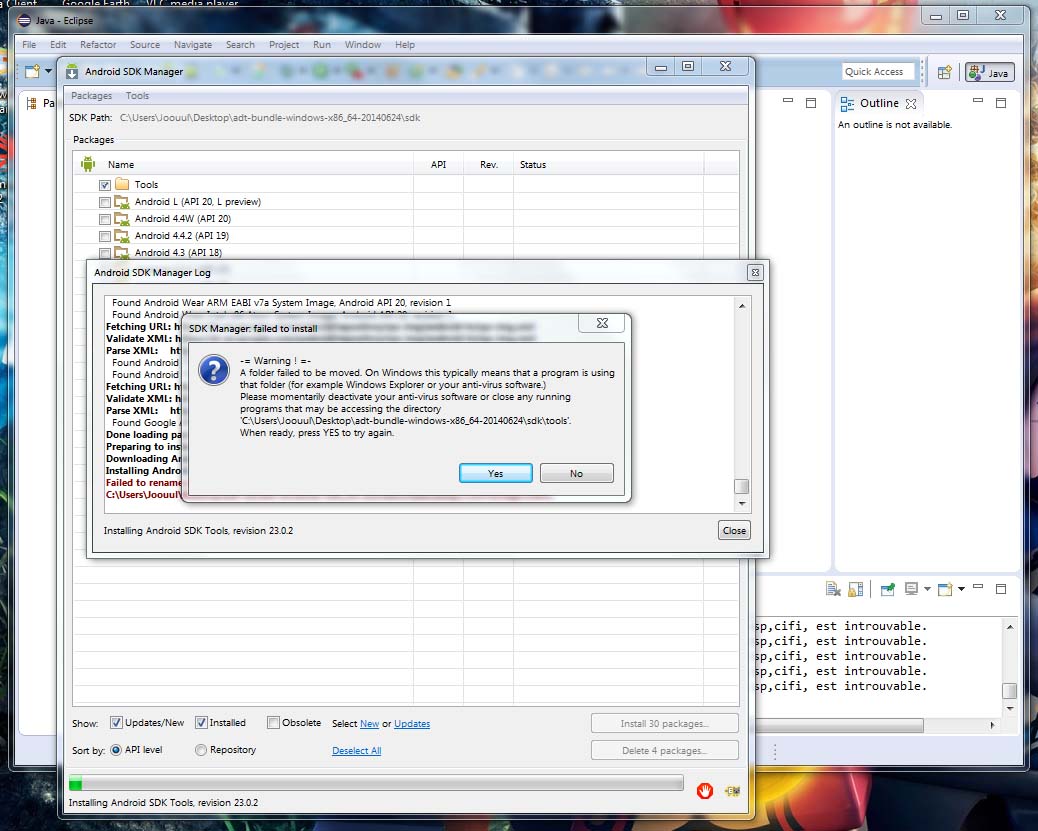
Task: Click the console horizontal scrollbar in Eclipse
Action: point(840,725)
